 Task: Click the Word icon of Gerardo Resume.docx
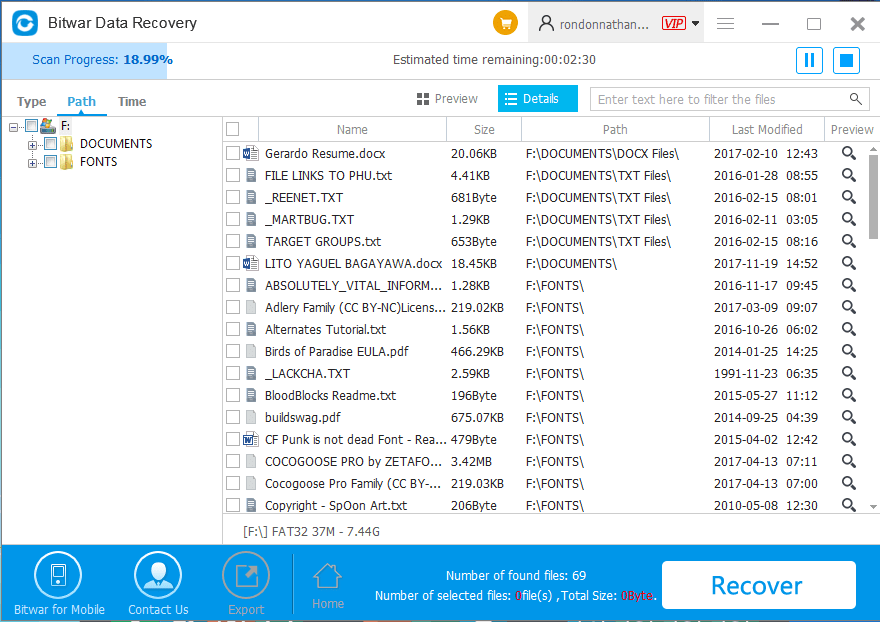pos(251,153)
